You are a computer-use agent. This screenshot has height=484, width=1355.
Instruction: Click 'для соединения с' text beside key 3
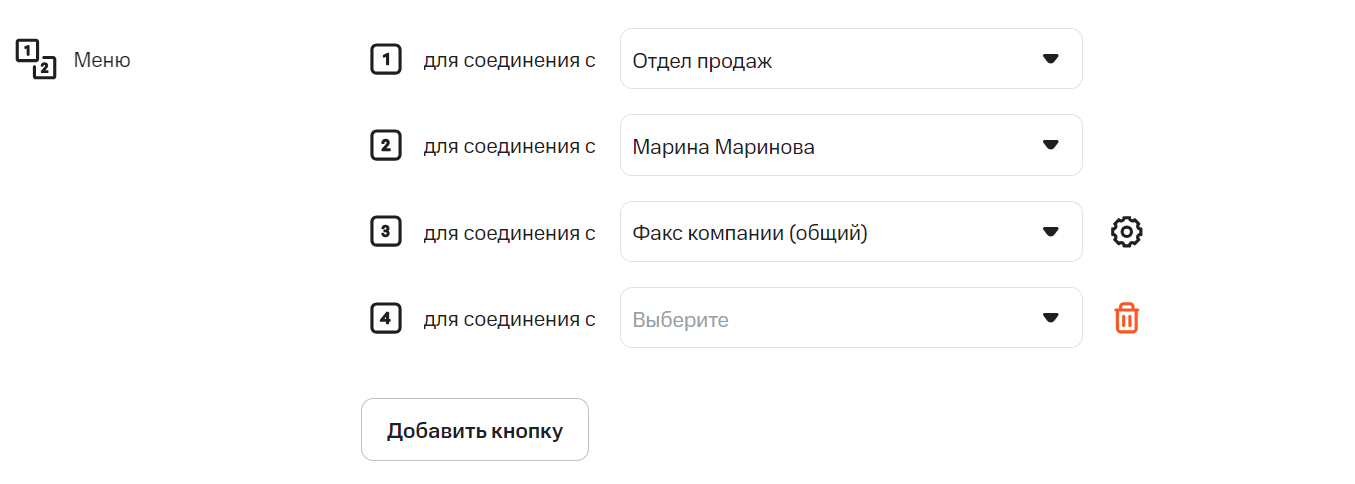click(509, 233)
